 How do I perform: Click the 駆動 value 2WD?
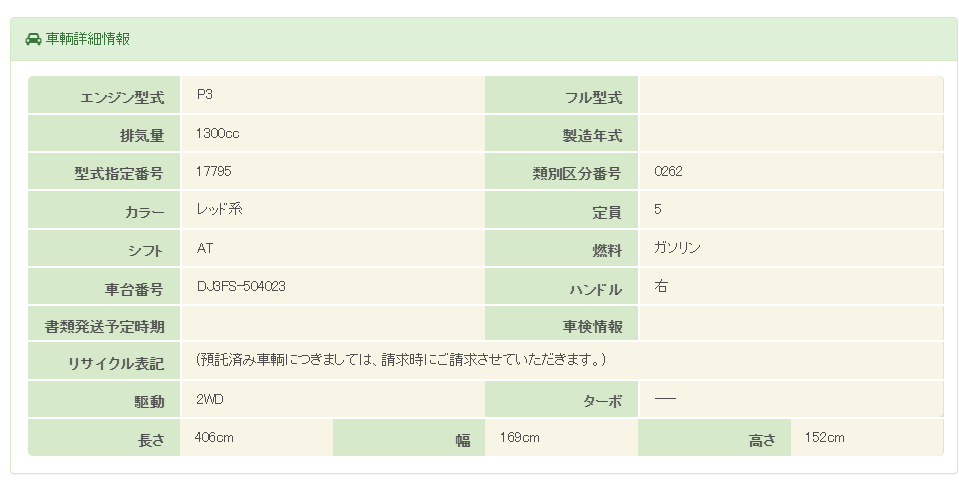point(210,399)
